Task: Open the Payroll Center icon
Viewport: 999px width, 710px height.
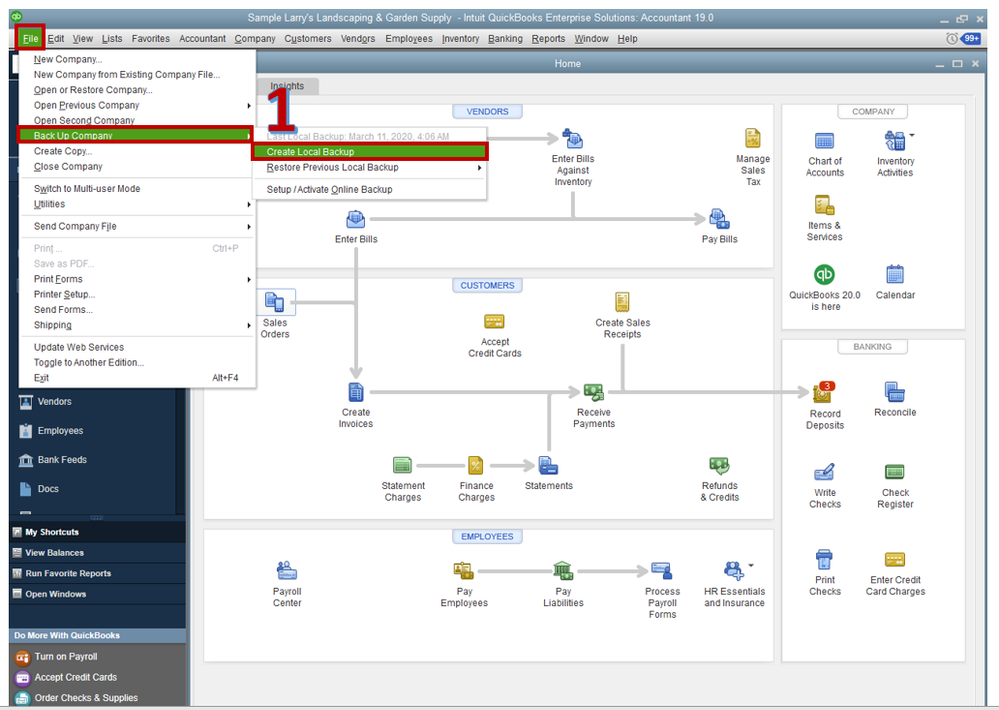Action: (x=287, y=571)
